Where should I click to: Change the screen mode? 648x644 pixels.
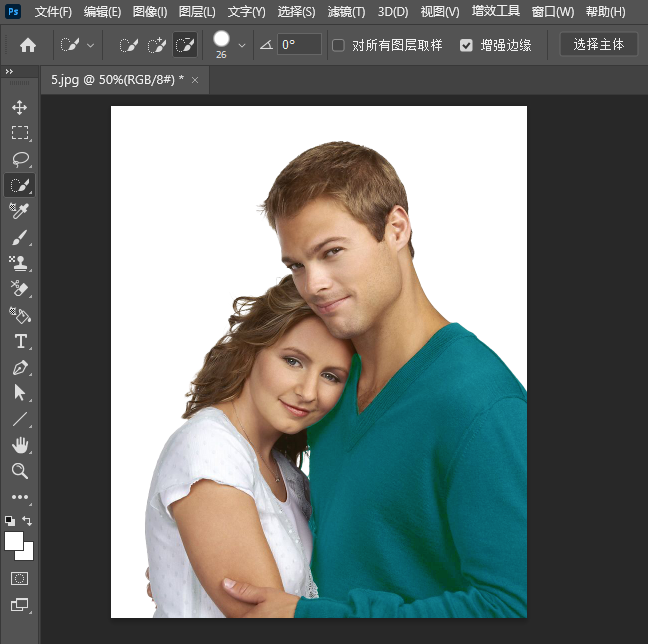pos(19,605)
